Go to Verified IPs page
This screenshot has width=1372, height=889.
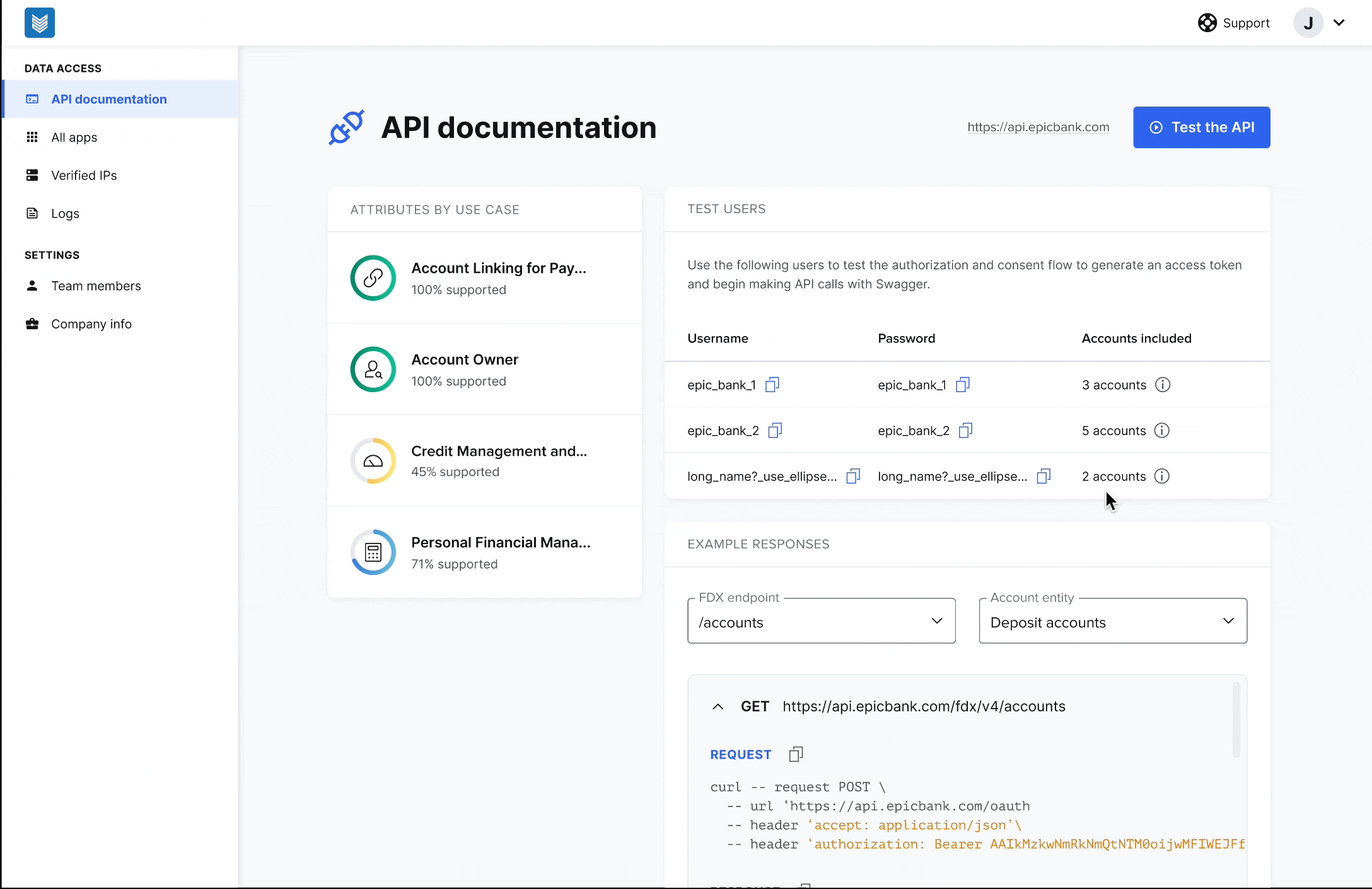point(84,175)
